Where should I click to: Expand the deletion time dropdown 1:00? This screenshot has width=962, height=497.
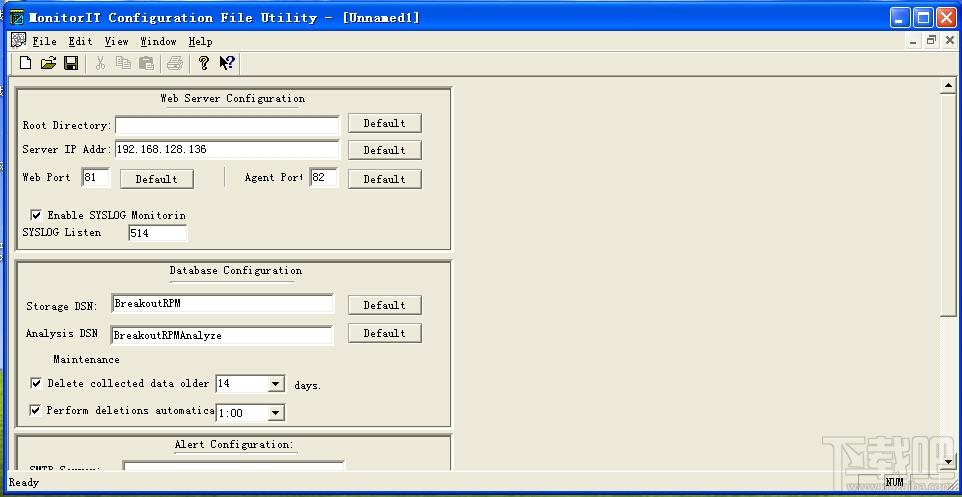(276, 413)
